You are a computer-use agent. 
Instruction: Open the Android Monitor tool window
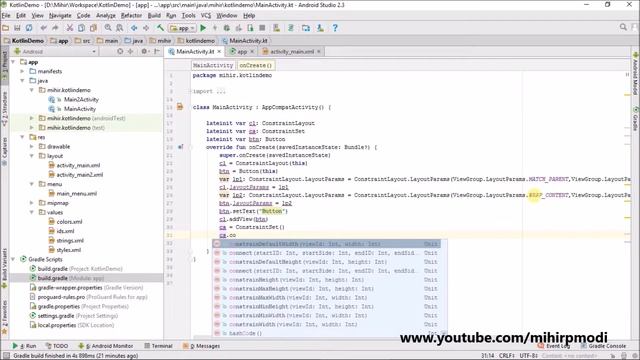pos(106,346)
